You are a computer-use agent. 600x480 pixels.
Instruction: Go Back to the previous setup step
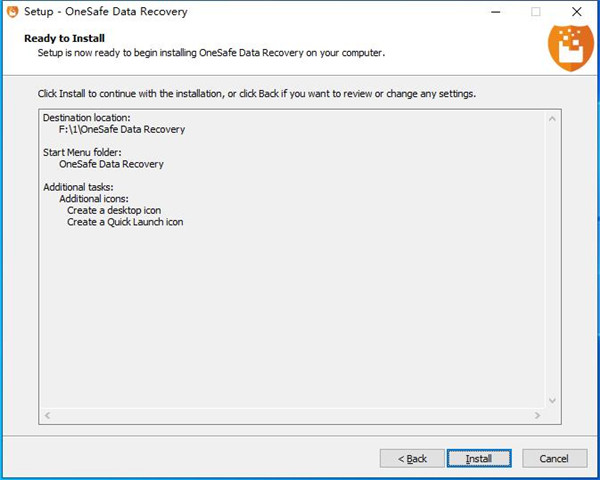pyautogui.click(x=412, y=458)
